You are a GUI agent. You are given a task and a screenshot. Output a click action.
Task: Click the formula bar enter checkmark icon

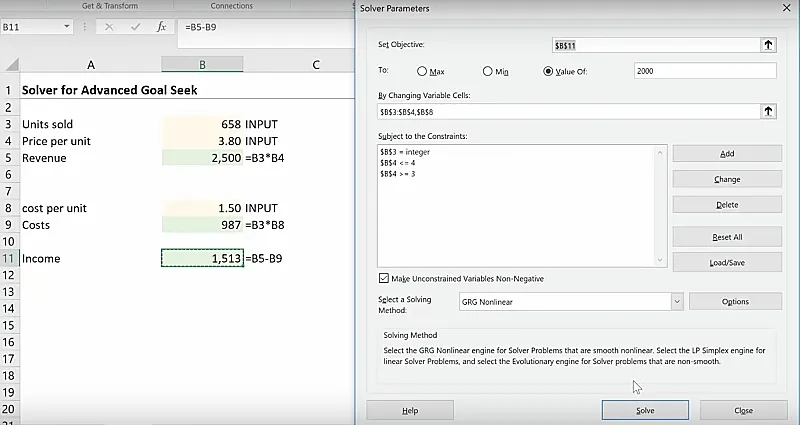[x=134, y=27]
